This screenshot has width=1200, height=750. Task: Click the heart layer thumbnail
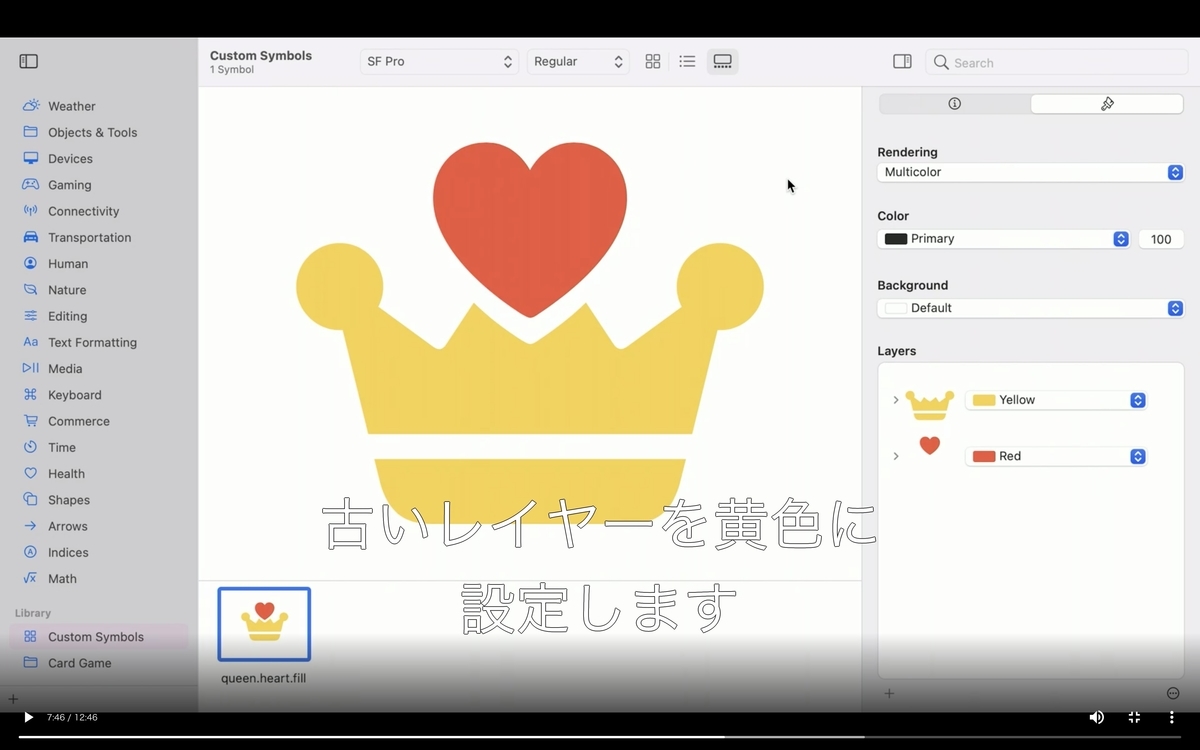coord(930,446)
